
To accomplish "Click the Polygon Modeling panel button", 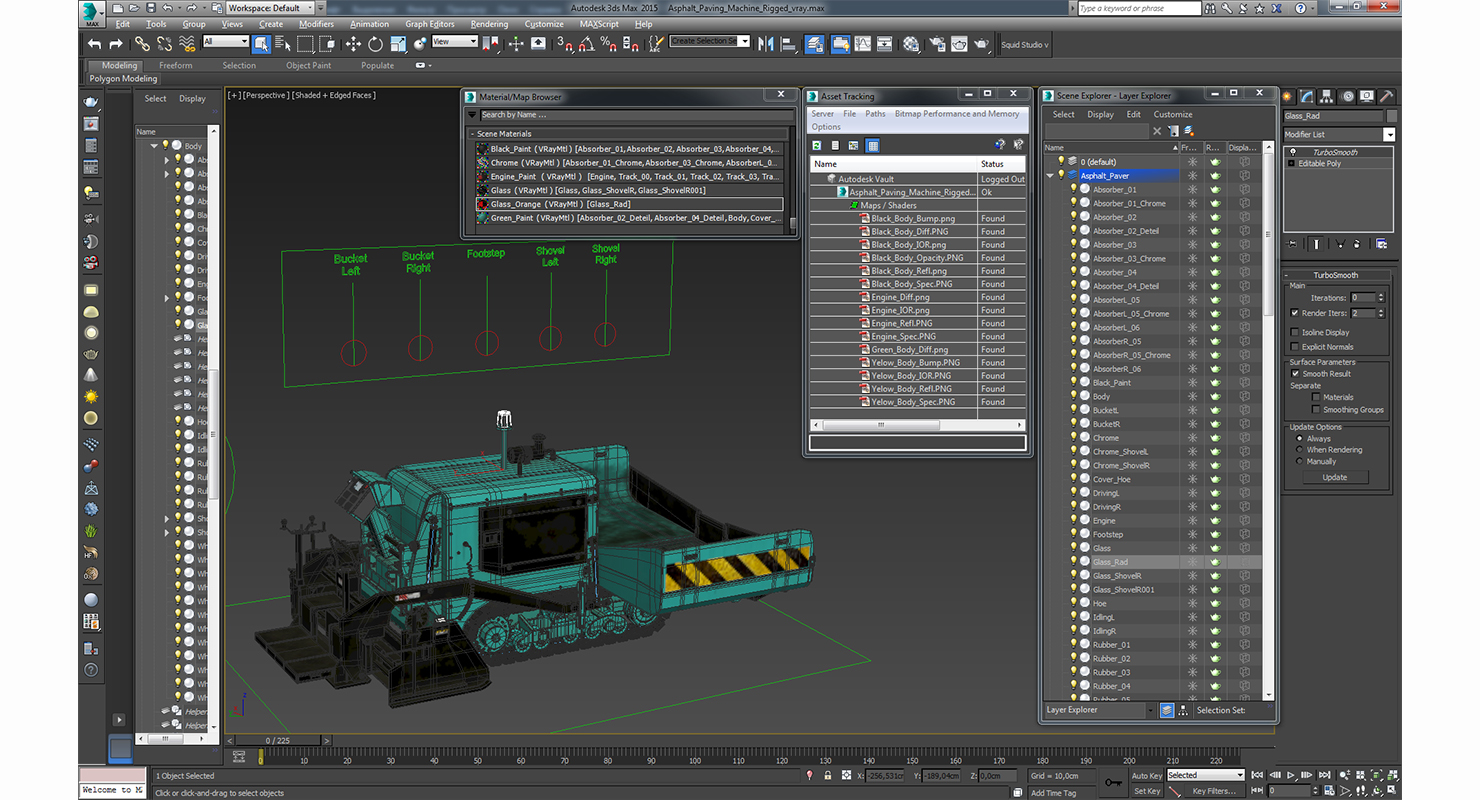I will (x=123, y=79).
